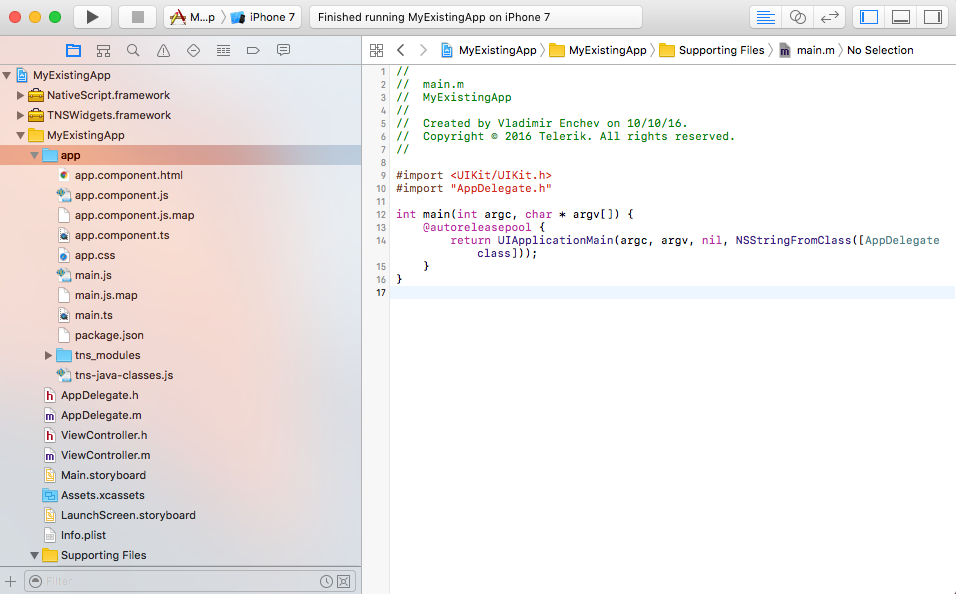Show the Report navigator
Screen dimensions: 956x594
285,49
